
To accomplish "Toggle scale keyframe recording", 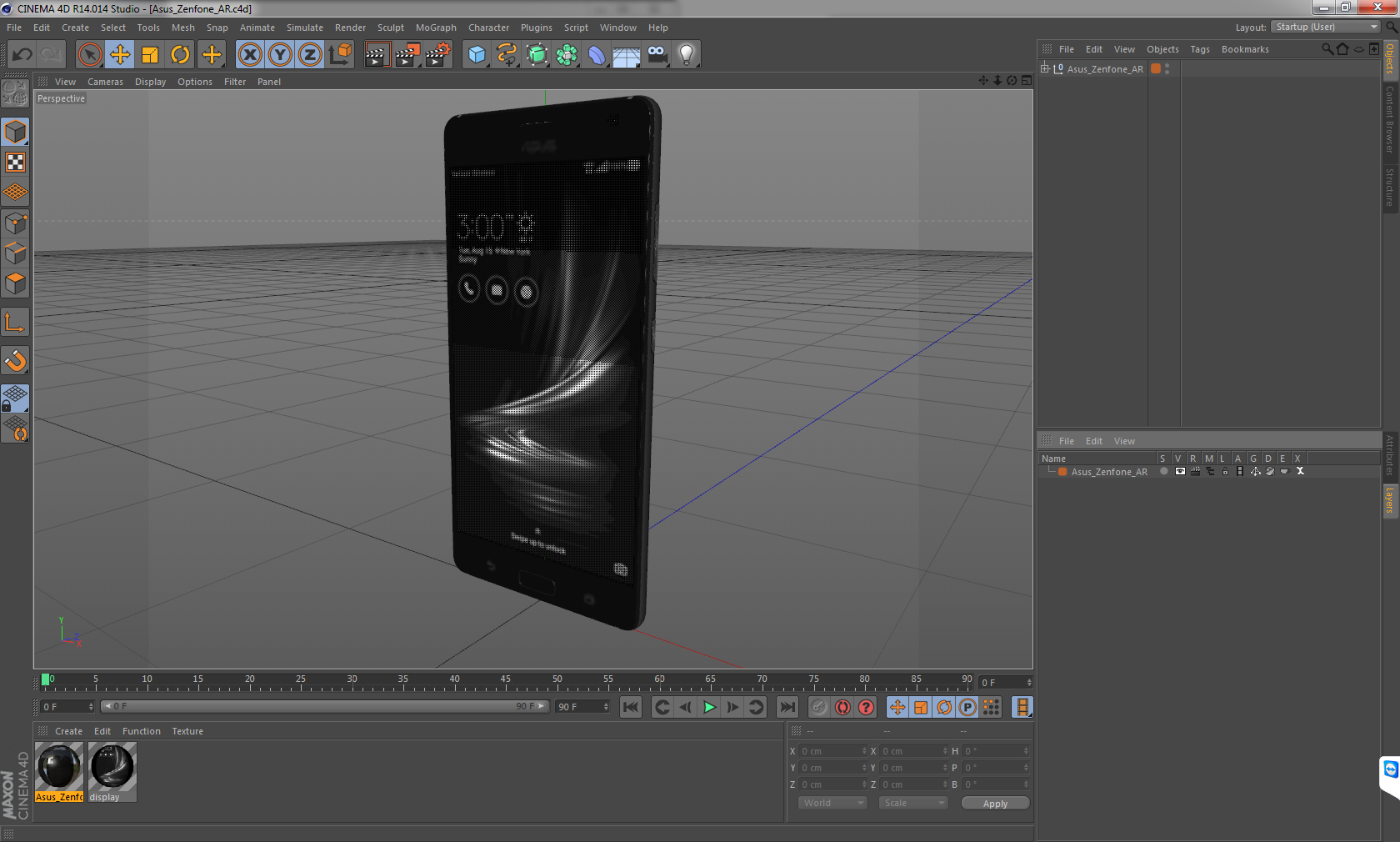I will 920,707.
